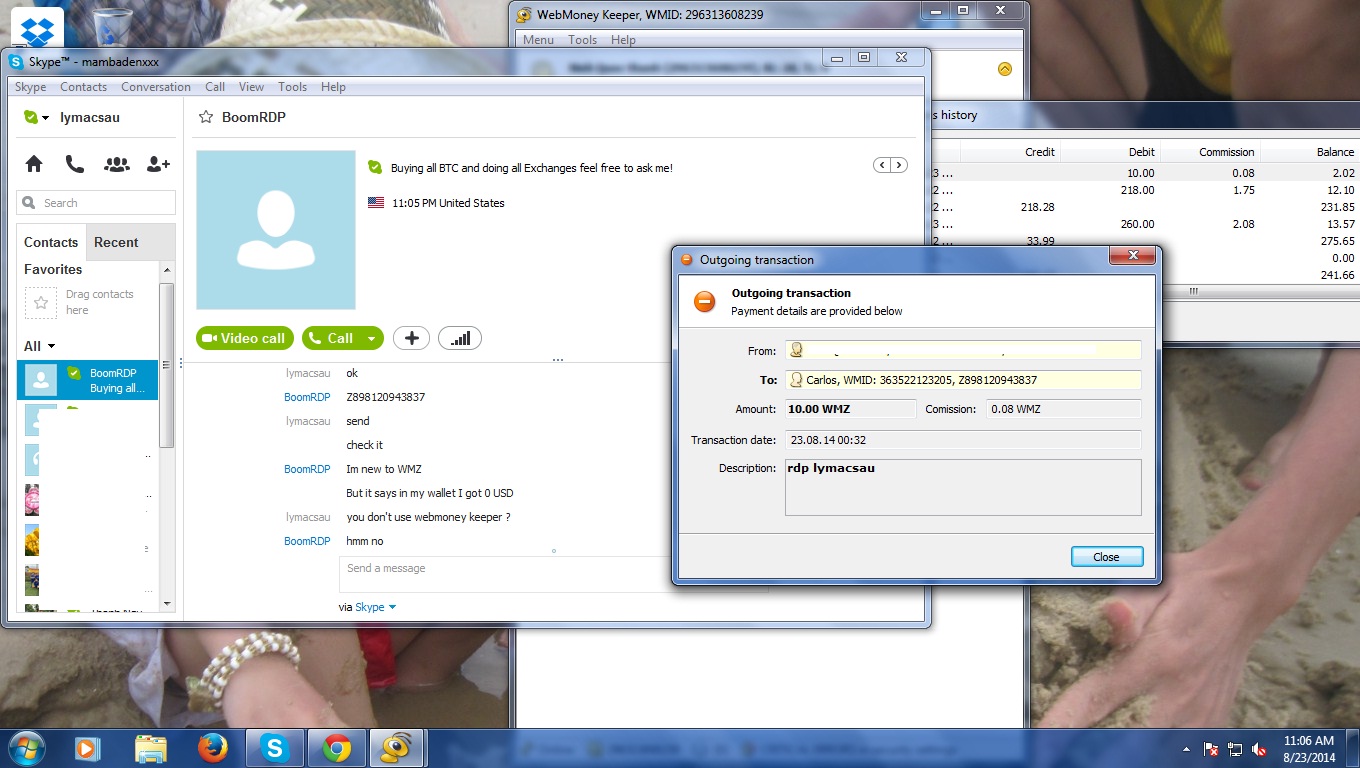
Task: Open Google Chrome from the taskbar
Action: [x=336, y=748]
